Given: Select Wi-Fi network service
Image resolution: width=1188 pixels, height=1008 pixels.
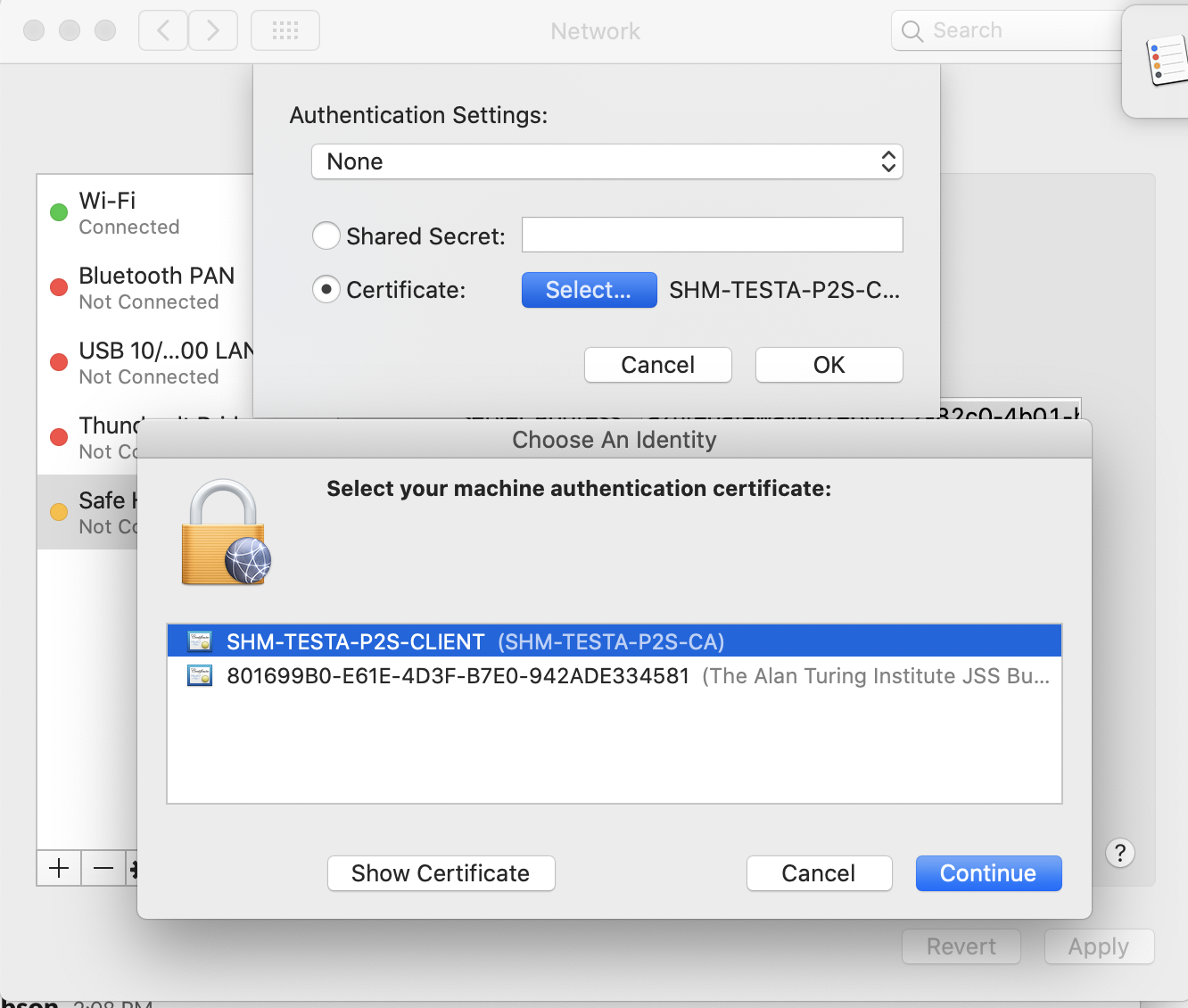Looking at the screenshot, I should [145, 212].
